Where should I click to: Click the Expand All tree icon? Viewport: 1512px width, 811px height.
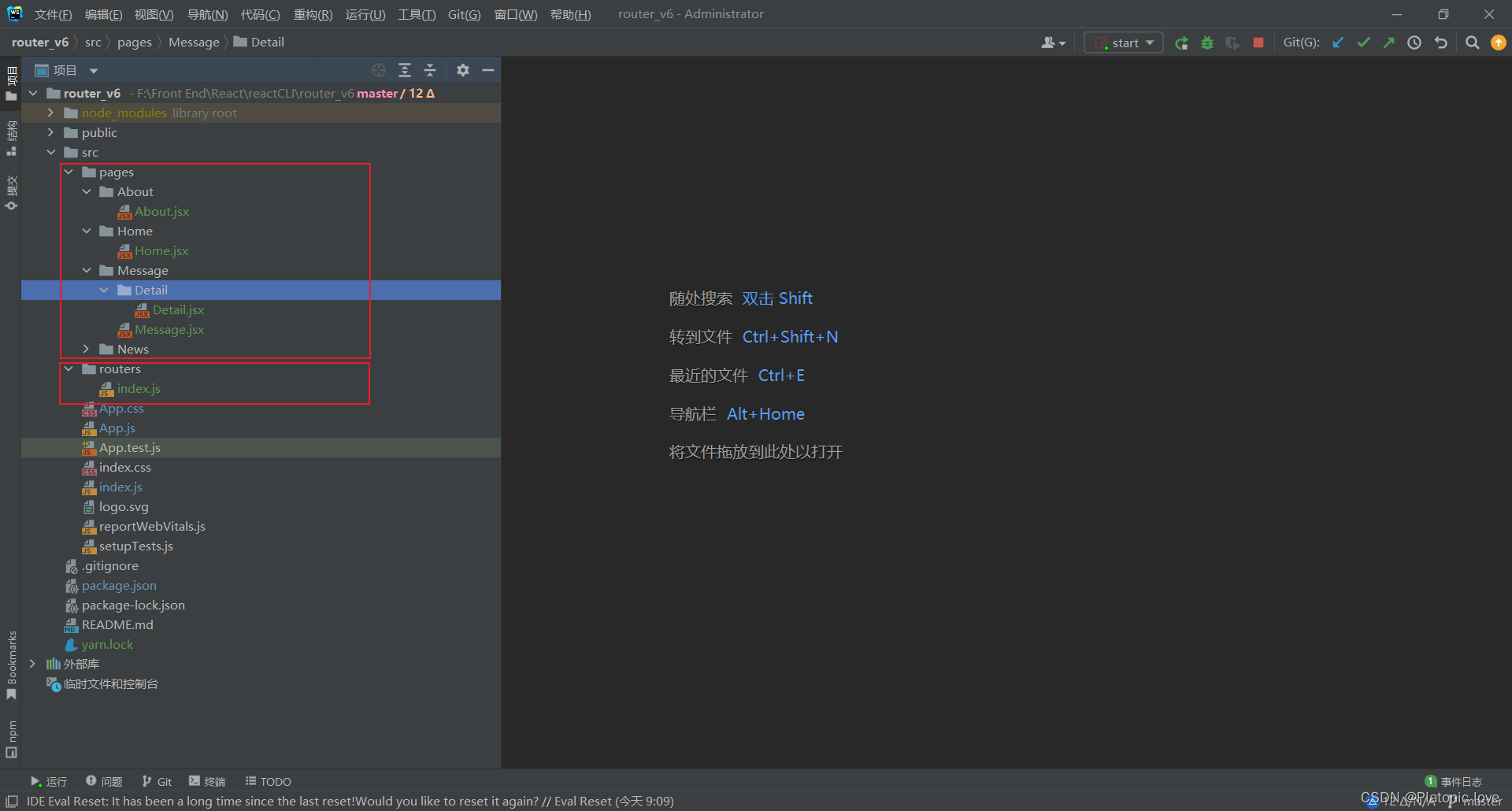(405, 70)
